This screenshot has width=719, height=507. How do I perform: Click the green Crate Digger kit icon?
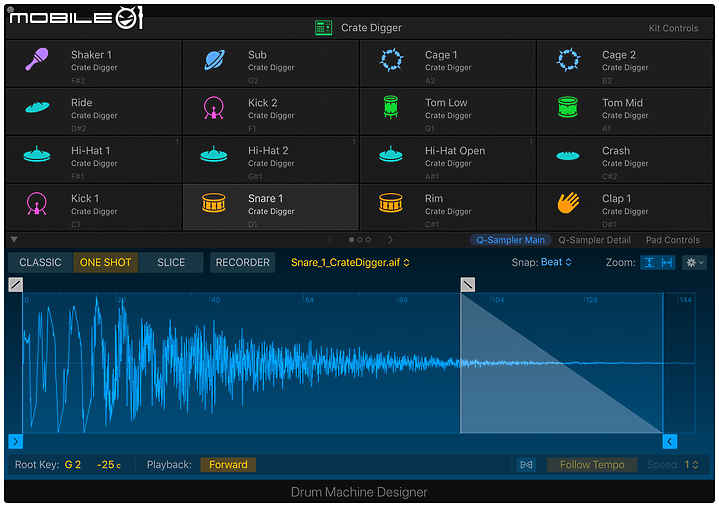(323, 28)
